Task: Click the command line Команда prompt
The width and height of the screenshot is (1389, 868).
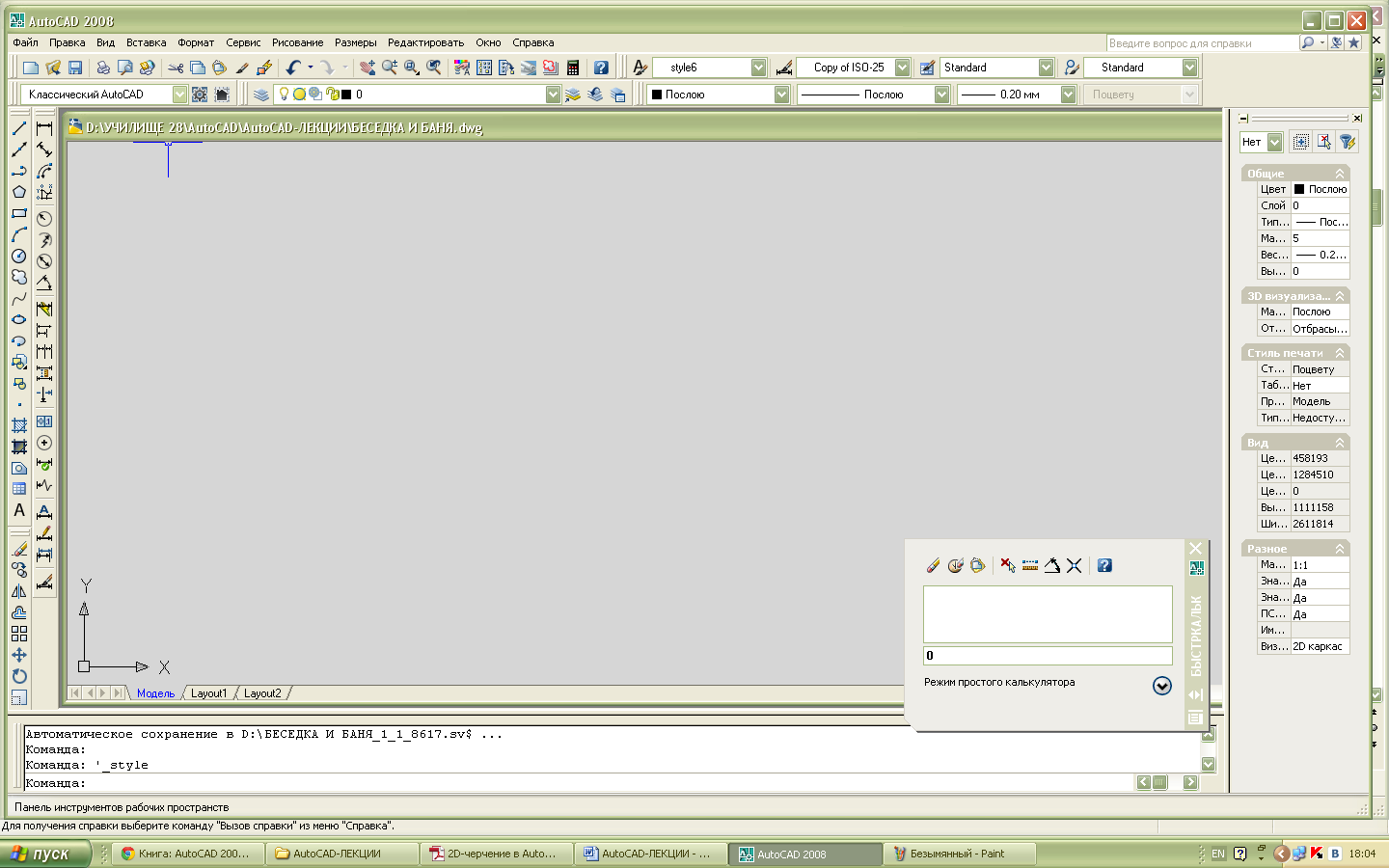Action: point(579,783)
